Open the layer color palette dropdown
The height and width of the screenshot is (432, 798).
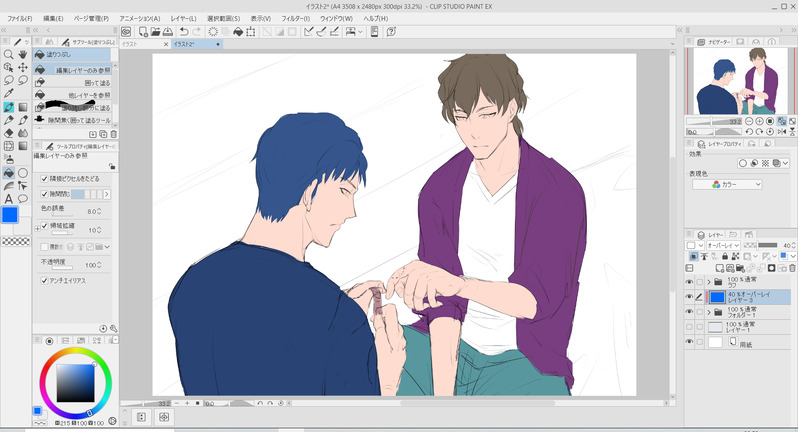pos(793,256)
